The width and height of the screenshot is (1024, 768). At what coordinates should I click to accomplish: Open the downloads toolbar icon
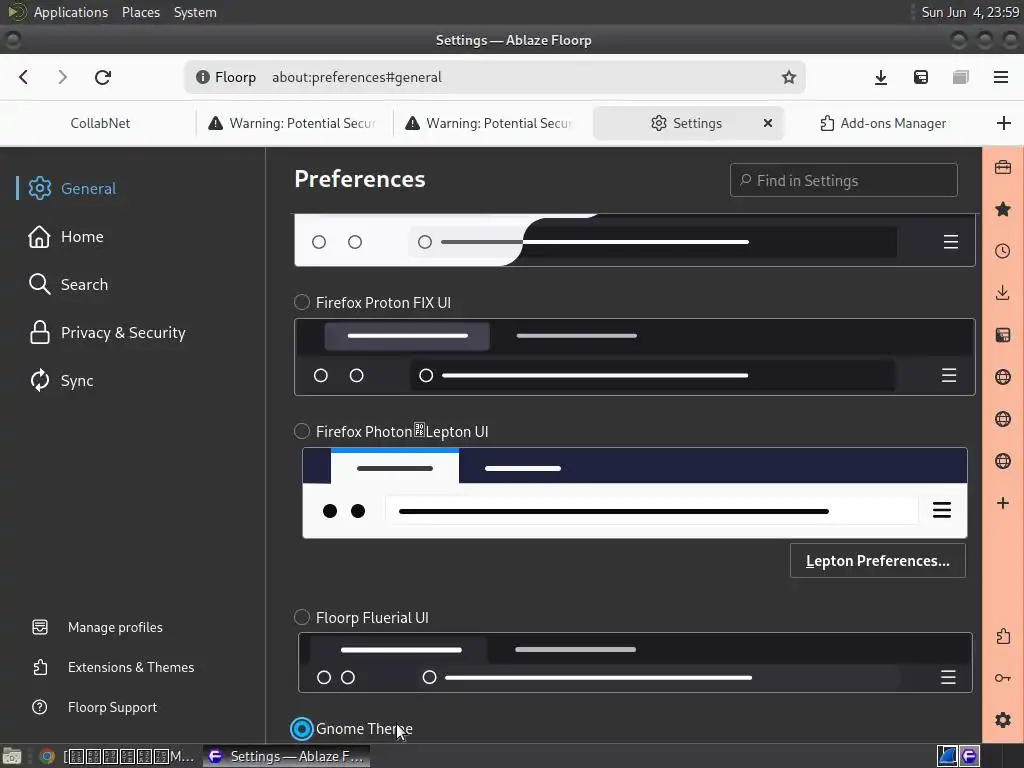pyautogui.click(x=880, y=77)
